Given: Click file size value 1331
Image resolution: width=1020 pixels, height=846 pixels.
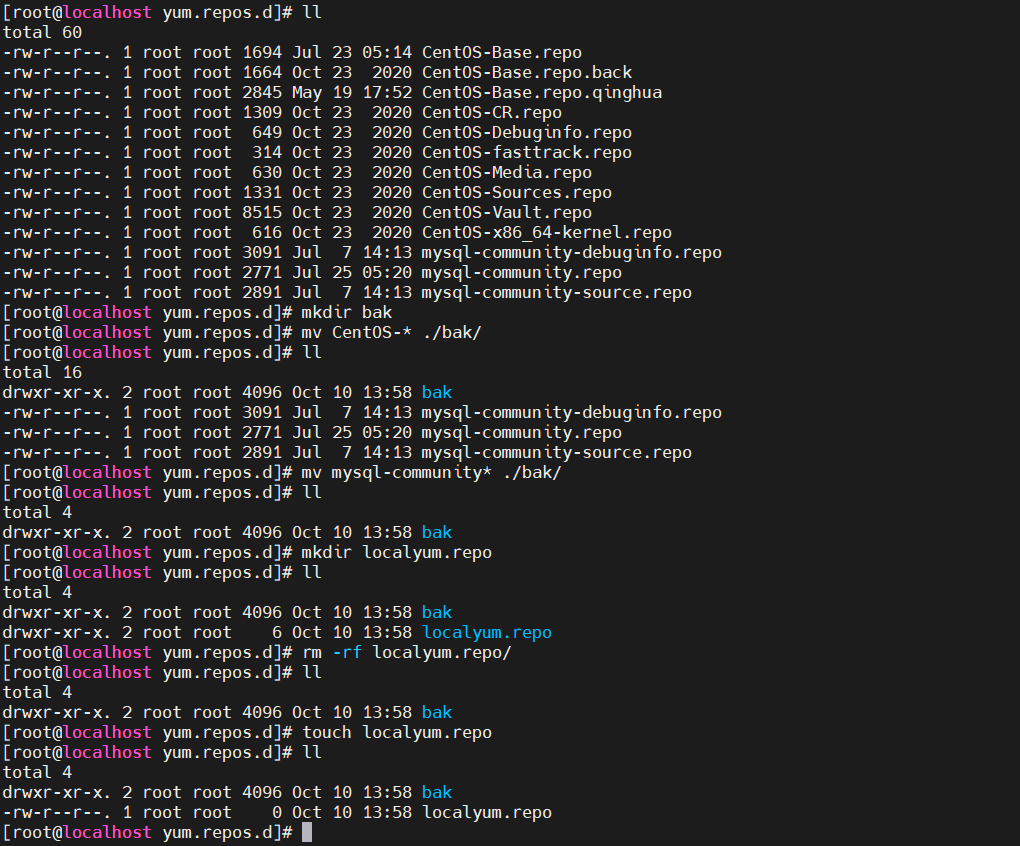Looking at the screenshot, I should (262, 192).
